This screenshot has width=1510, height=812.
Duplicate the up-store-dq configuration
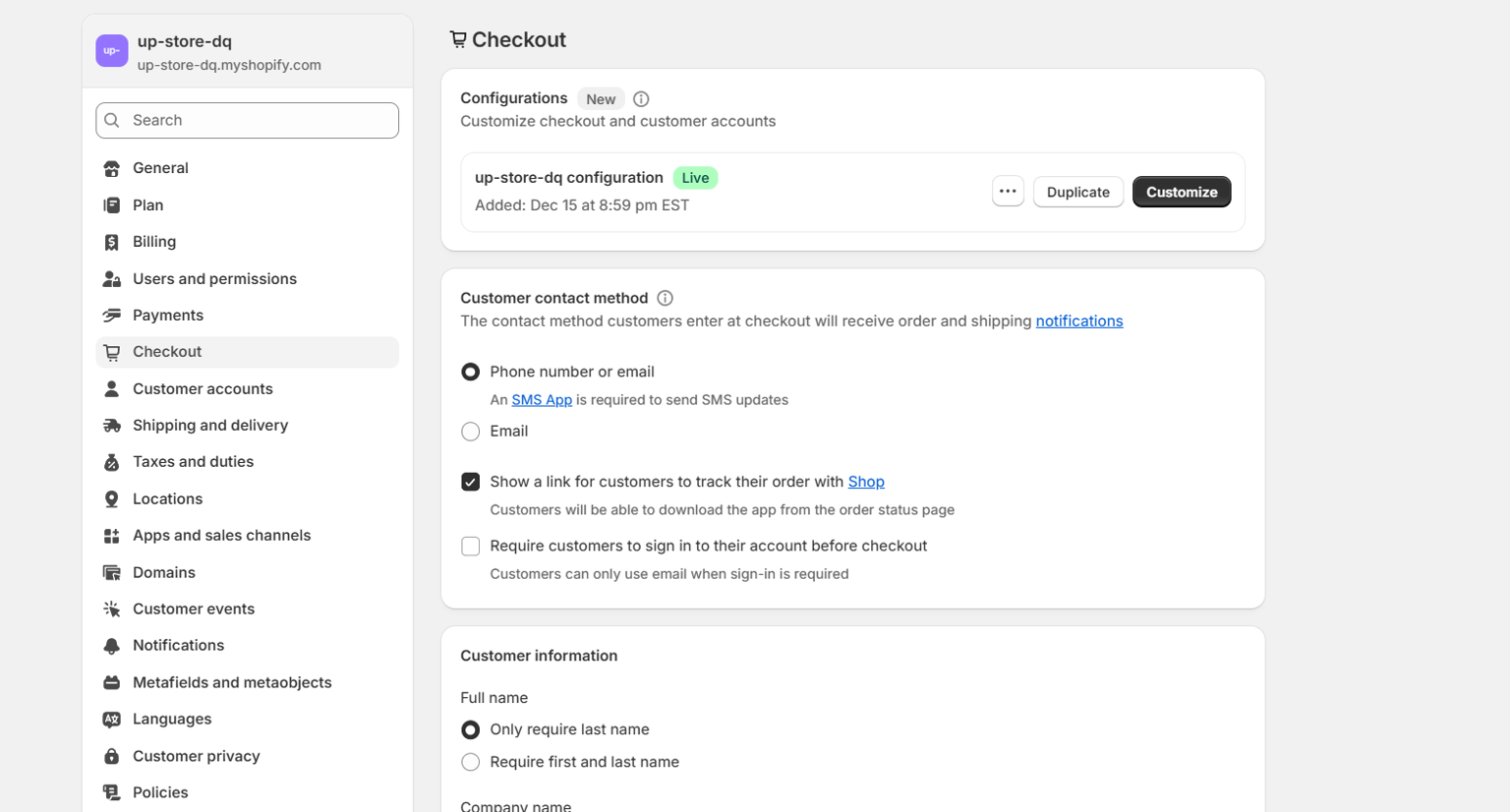[1077, 192]
